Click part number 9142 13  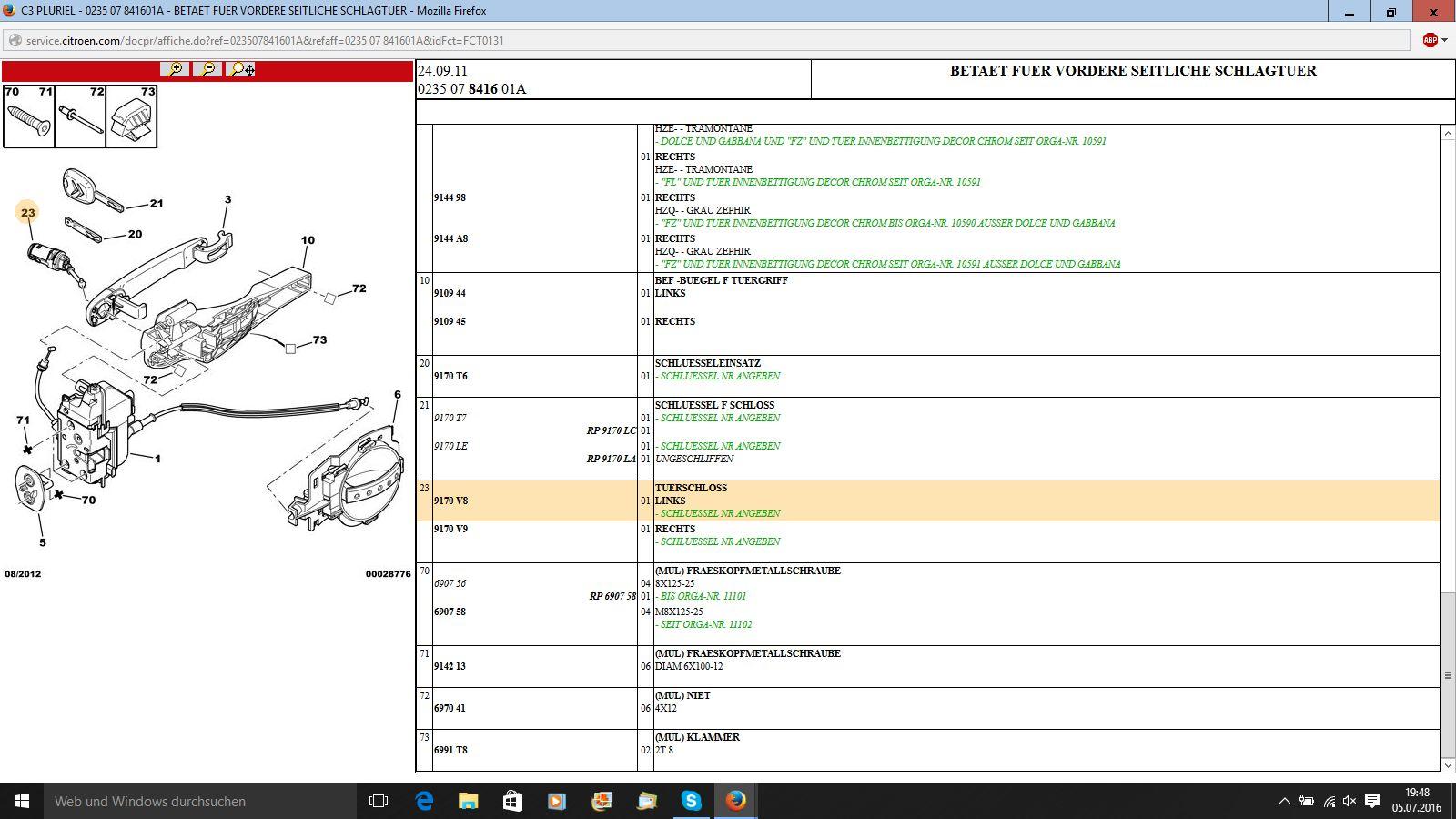coord(450,666)
